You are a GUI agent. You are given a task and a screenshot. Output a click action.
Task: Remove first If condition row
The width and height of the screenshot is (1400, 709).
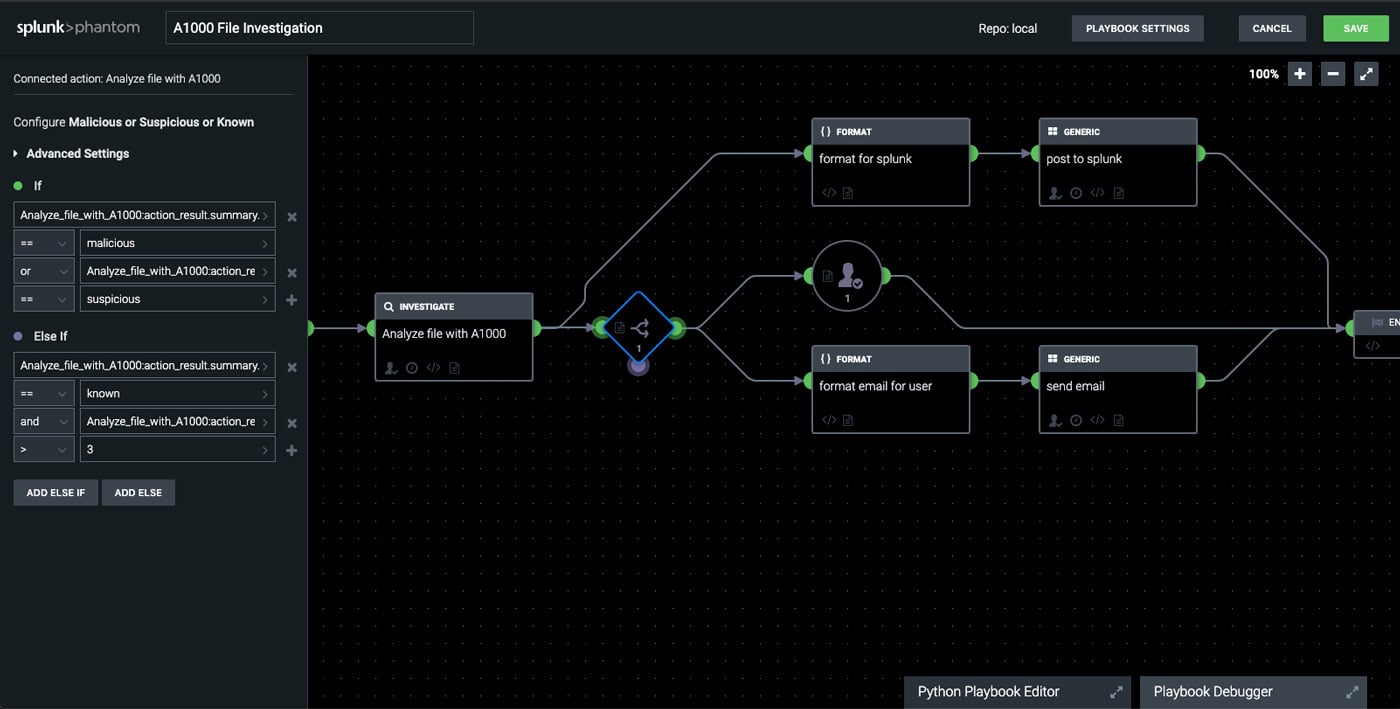(292, 216)
